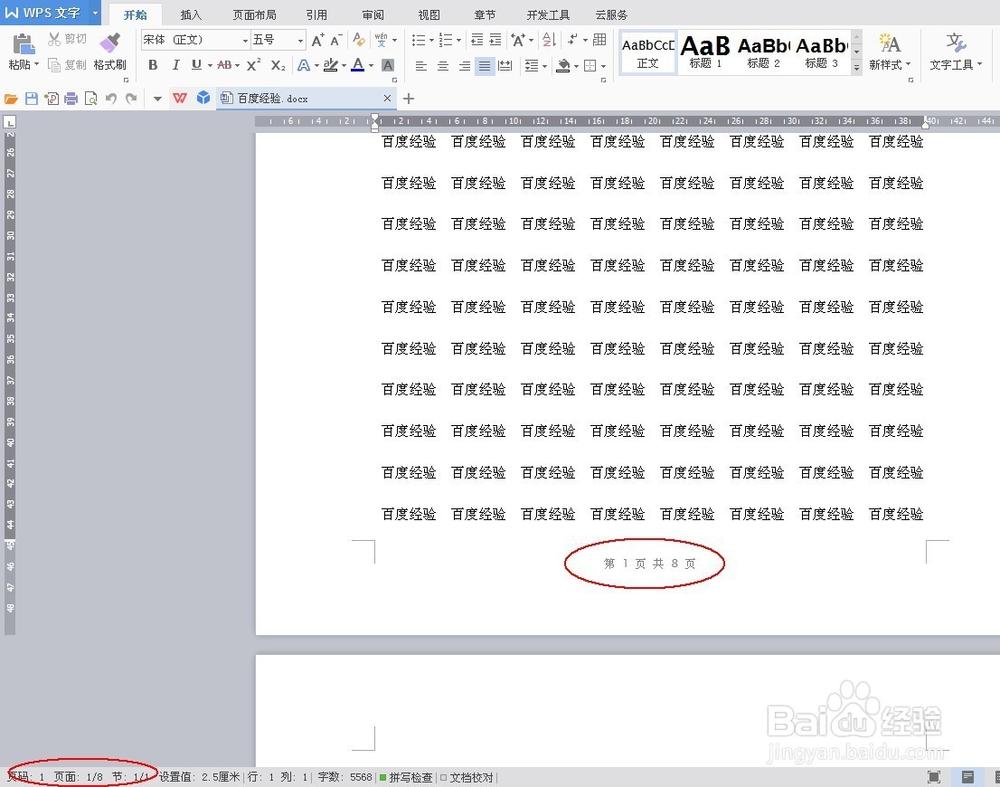Click the decrease indent icon

click(x=477, y=40)
